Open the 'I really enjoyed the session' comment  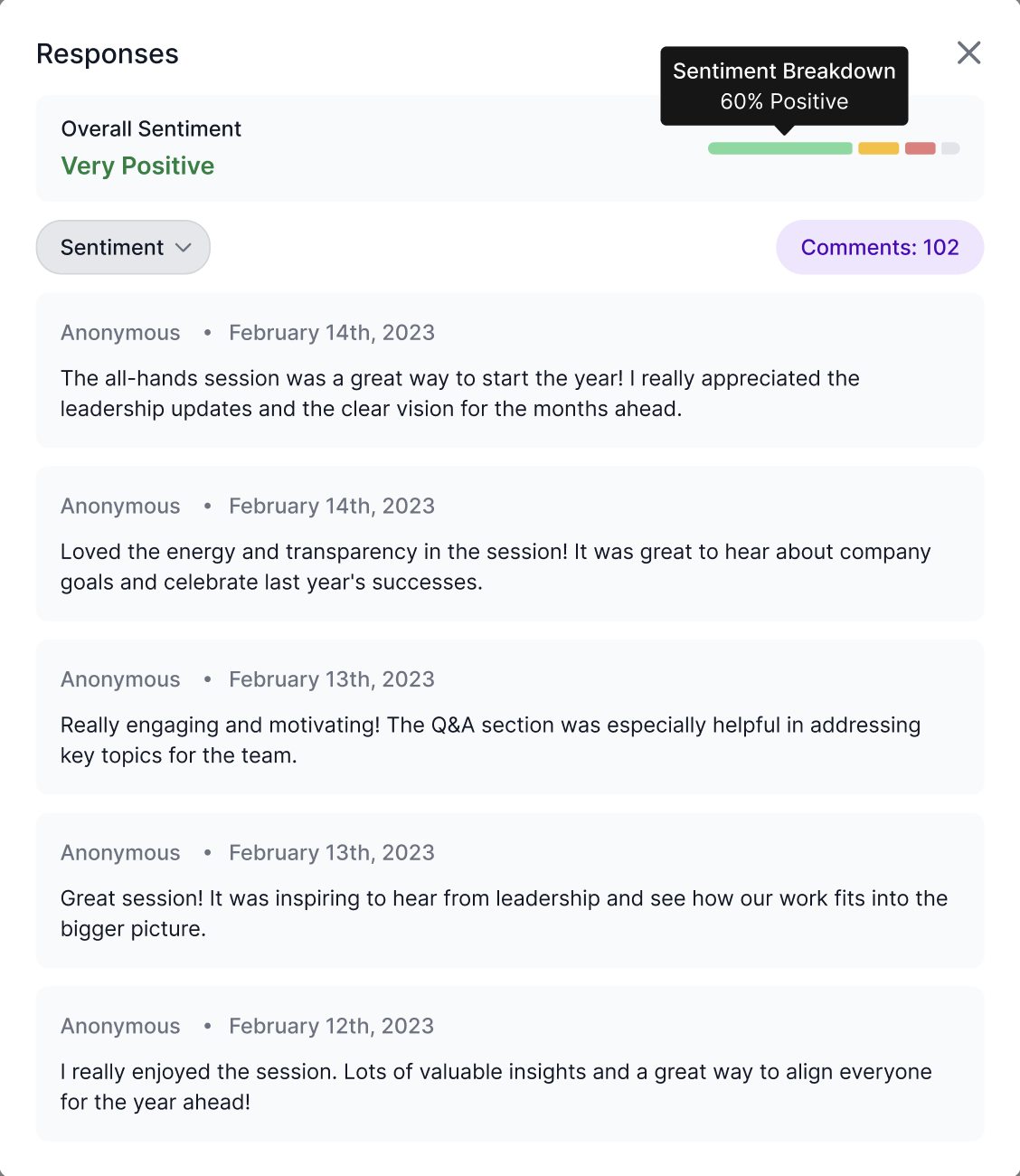click(510, 1064)
